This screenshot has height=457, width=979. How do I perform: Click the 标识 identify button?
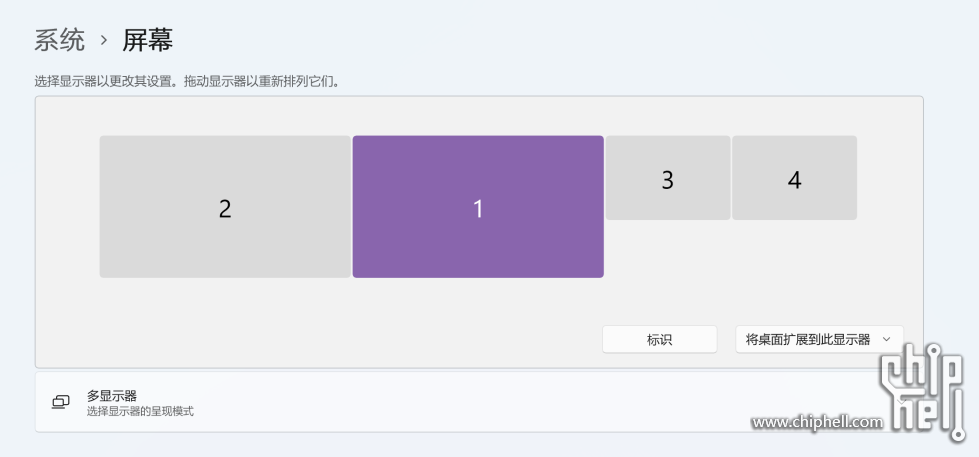pyautogui.click(x=659, y=340)
